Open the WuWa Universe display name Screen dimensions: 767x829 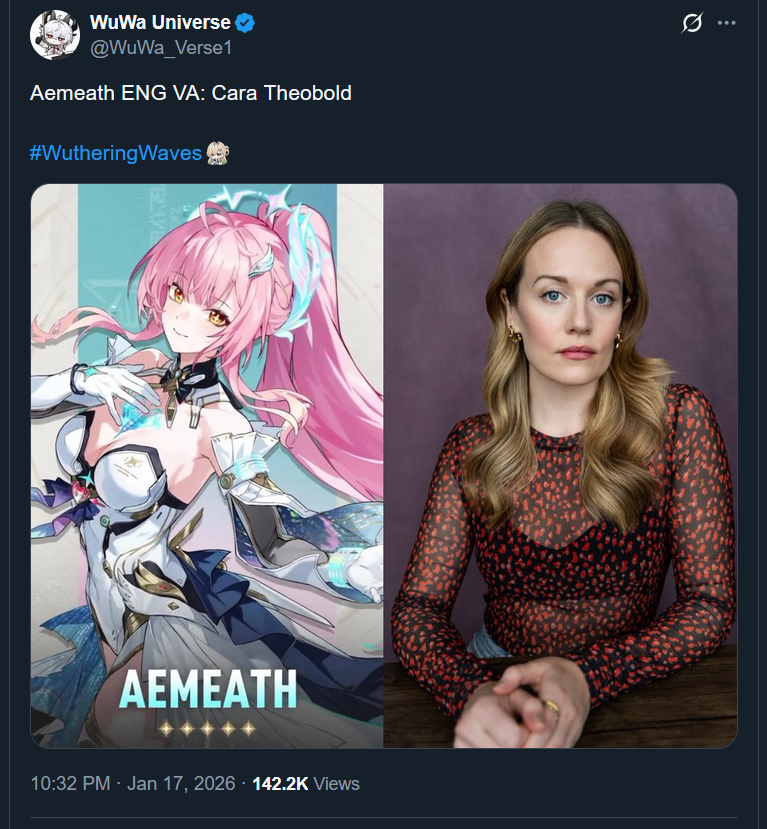pyautogui.click(x=160, y=23)
